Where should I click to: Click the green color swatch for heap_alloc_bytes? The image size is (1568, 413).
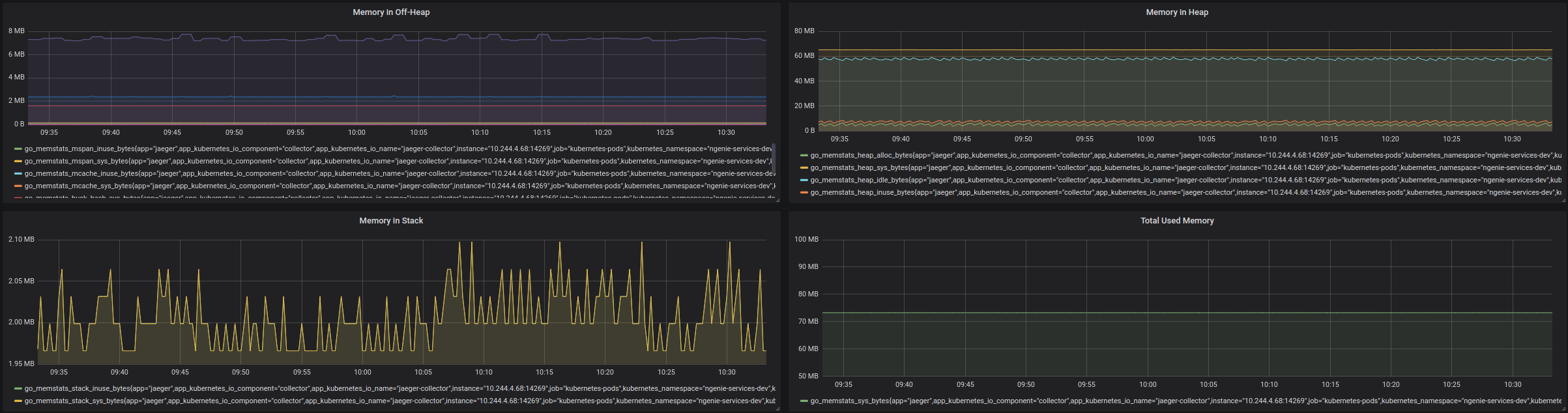tap(804, 156)
